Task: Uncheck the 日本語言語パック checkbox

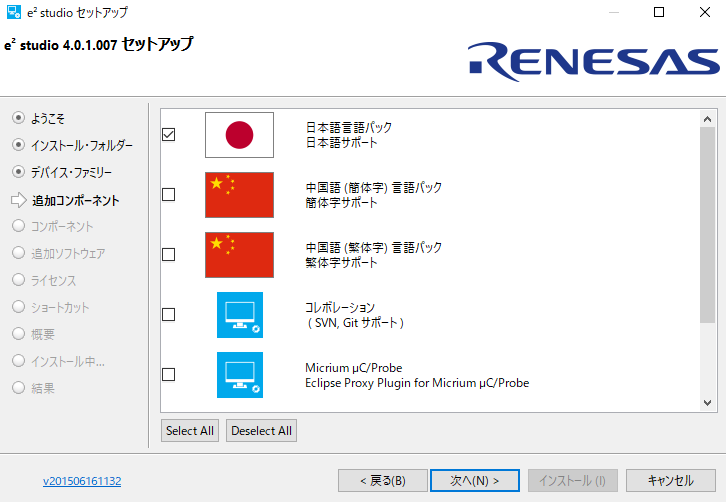Action: point(169,135)
